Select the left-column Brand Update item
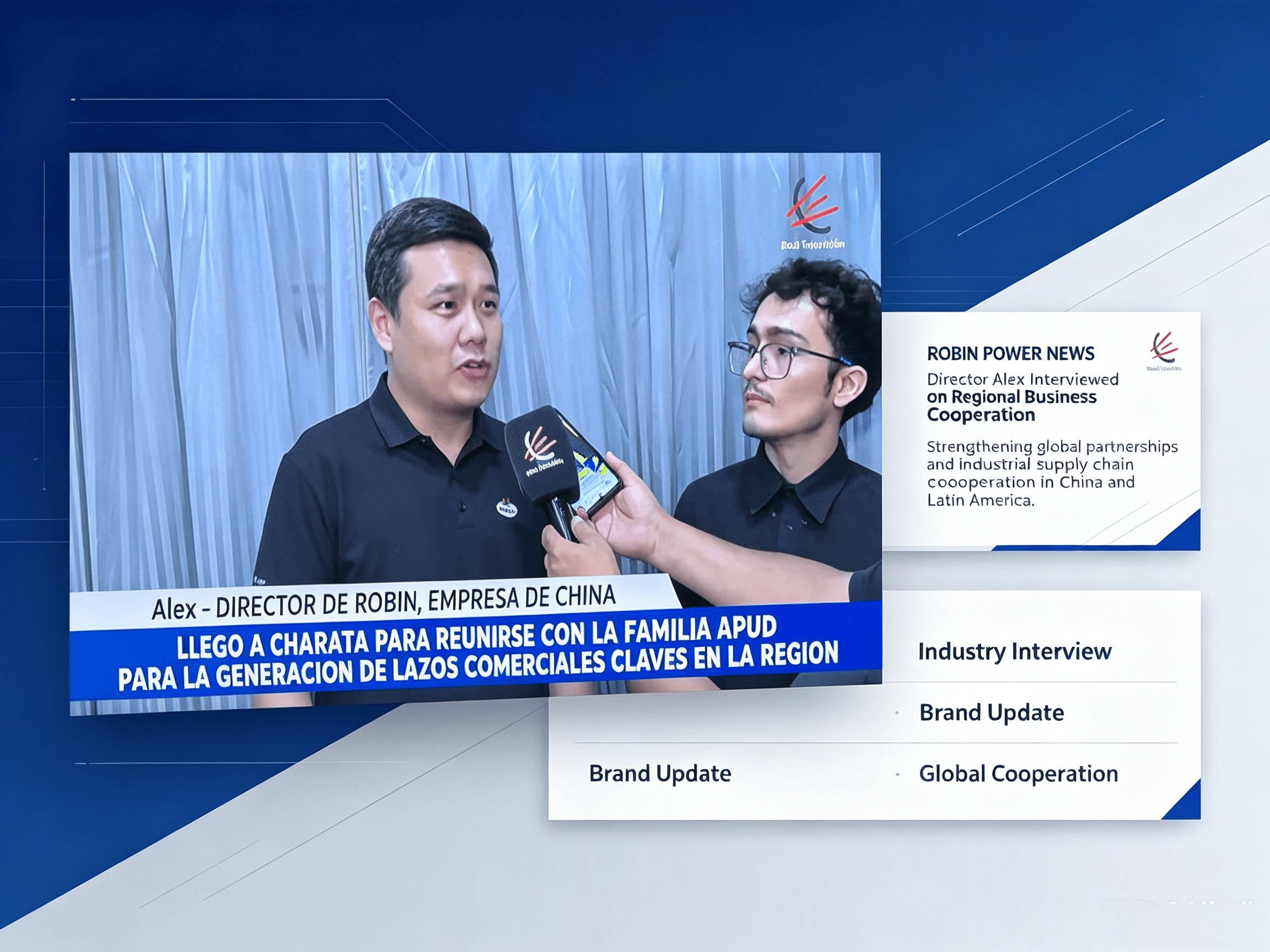 point(660,773)
